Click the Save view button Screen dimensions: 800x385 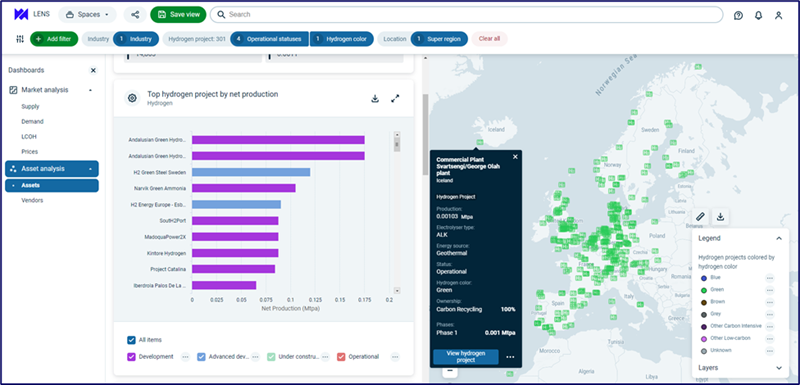[x=178, y=14]
